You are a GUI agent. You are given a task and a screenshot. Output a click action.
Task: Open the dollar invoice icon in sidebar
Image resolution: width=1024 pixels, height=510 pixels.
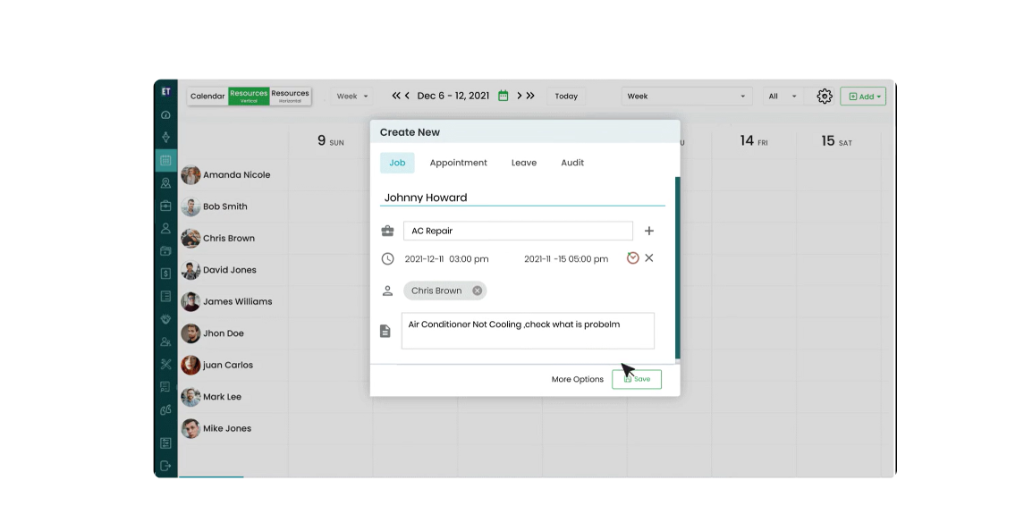click(166, 274)
